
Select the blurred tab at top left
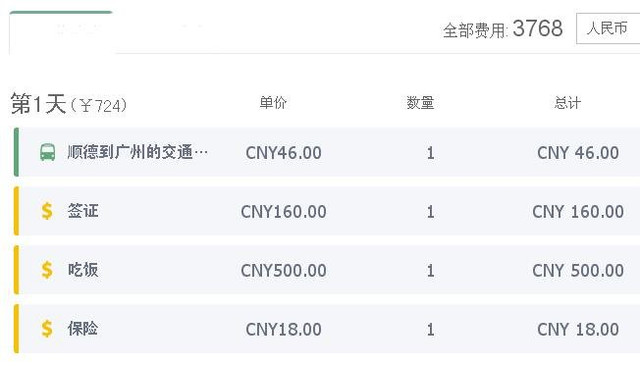pos(61,32)
